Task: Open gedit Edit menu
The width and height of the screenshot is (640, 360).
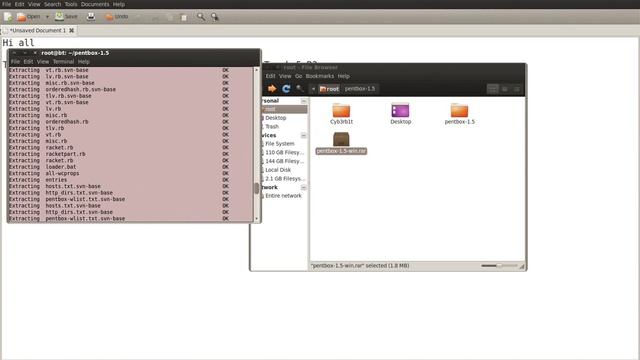Action: [x=20, y=4]
